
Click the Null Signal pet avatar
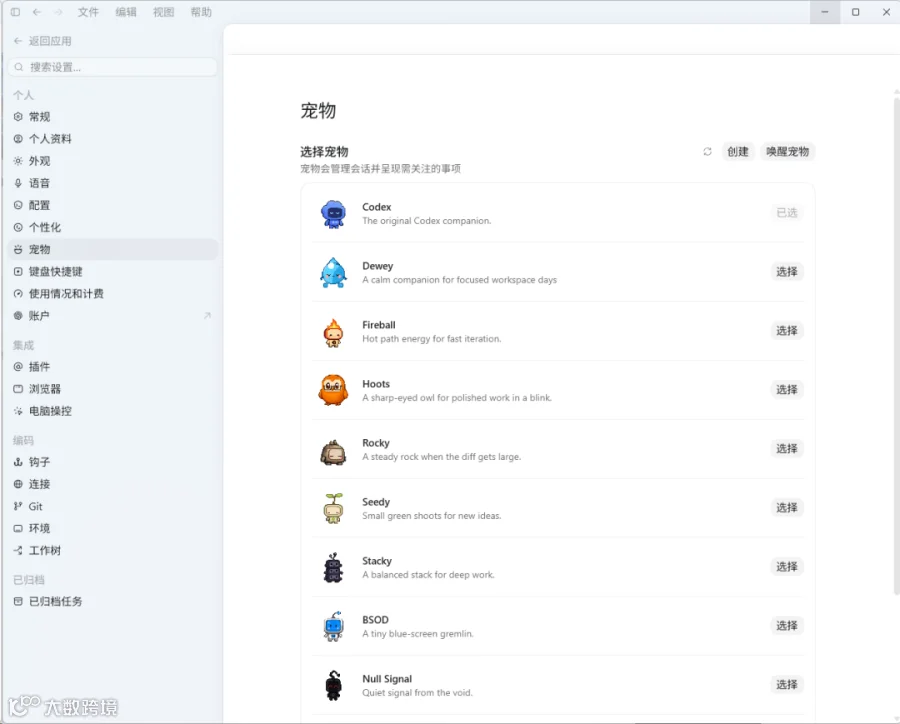click(x=333, y=686)
